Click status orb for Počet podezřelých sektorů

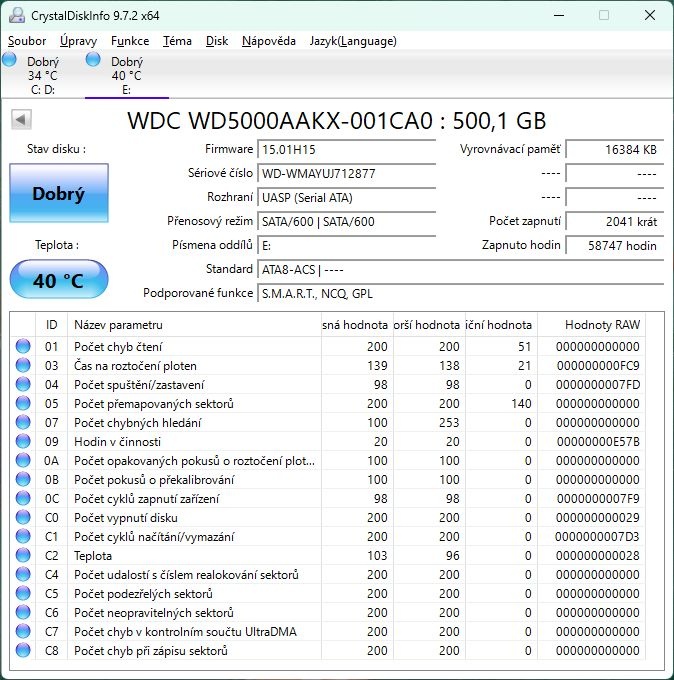coord(23,594)
